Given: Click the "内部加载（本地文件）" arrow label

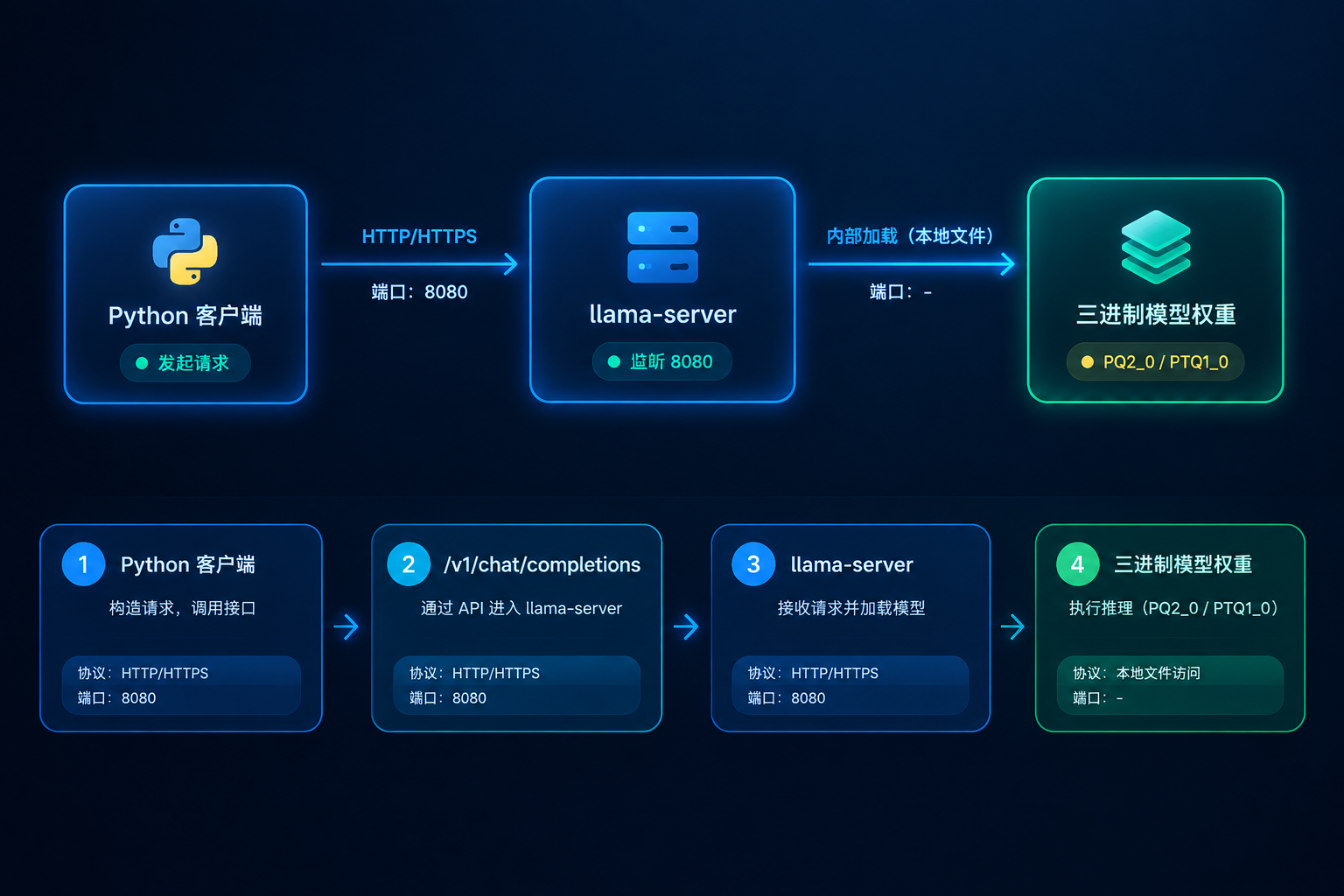Looking at the screenshot, I should (x=910, y=236).
